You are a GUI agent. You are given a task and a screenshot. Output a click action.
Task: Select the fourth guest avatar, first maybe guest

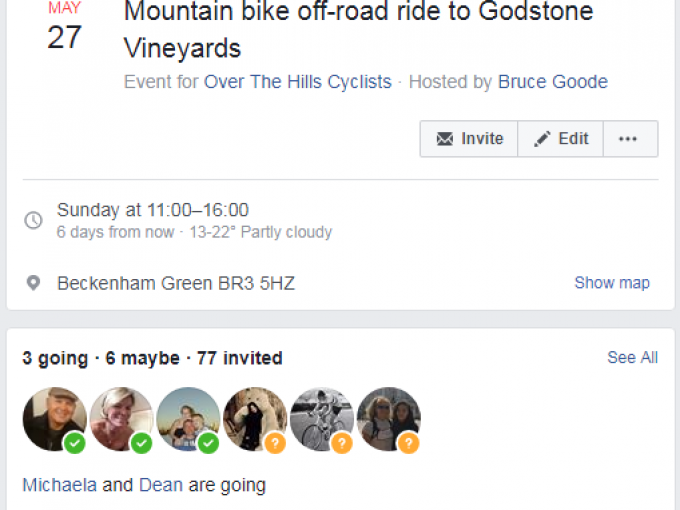click(255, 419)
